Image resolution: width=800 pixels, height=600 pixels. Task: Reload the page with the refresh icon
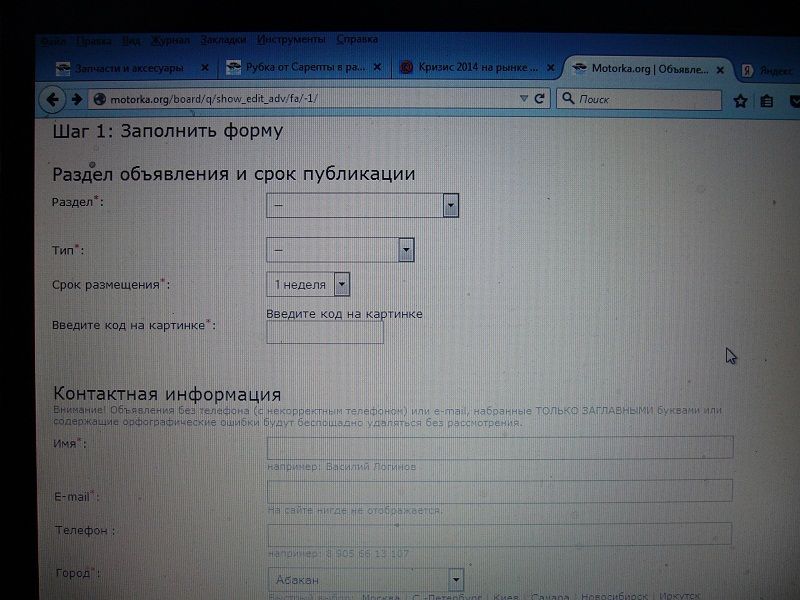click(x=540, y=99)
